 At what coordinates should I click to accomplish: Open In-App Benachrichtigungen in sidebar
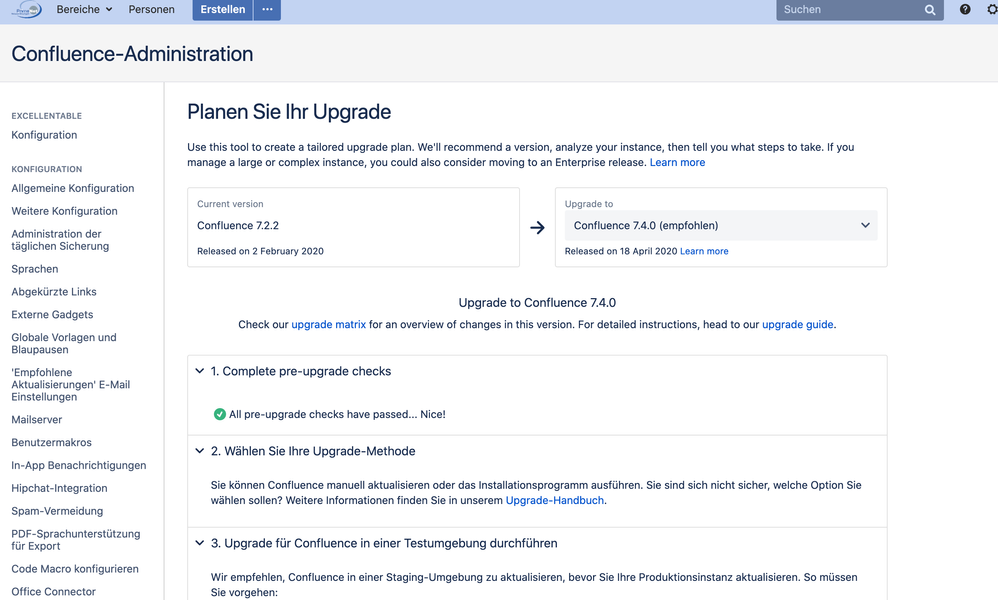[x=78, y=466]
